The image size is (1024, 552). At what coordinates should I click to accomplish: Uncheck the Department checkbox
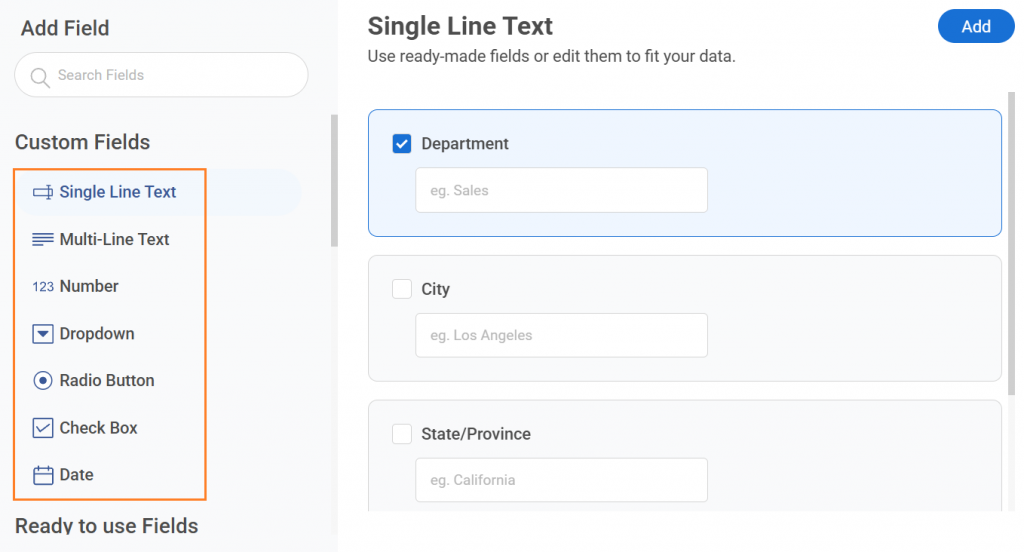point(402,144)
